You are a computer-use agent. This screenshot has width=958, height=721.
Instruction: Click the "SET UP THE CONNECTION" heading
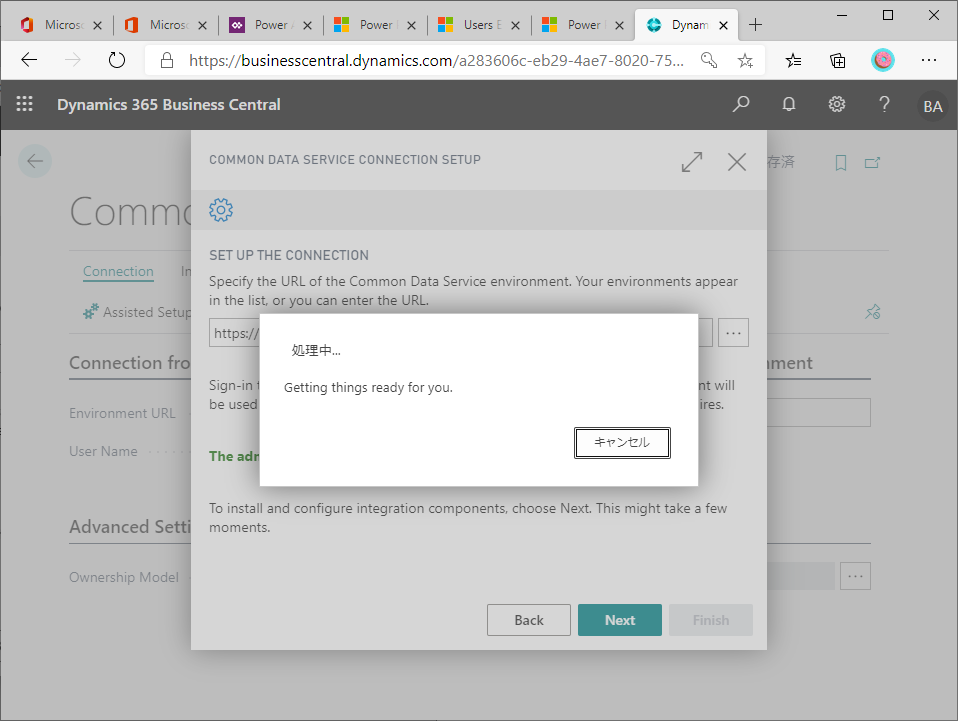[x=289, y=255]
